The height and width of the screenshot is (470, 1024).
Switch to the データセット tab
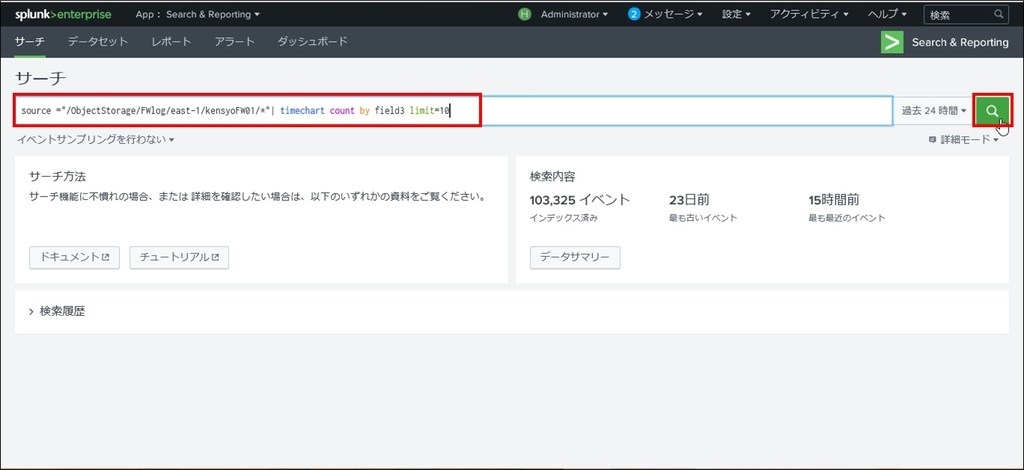coord(98,42)
